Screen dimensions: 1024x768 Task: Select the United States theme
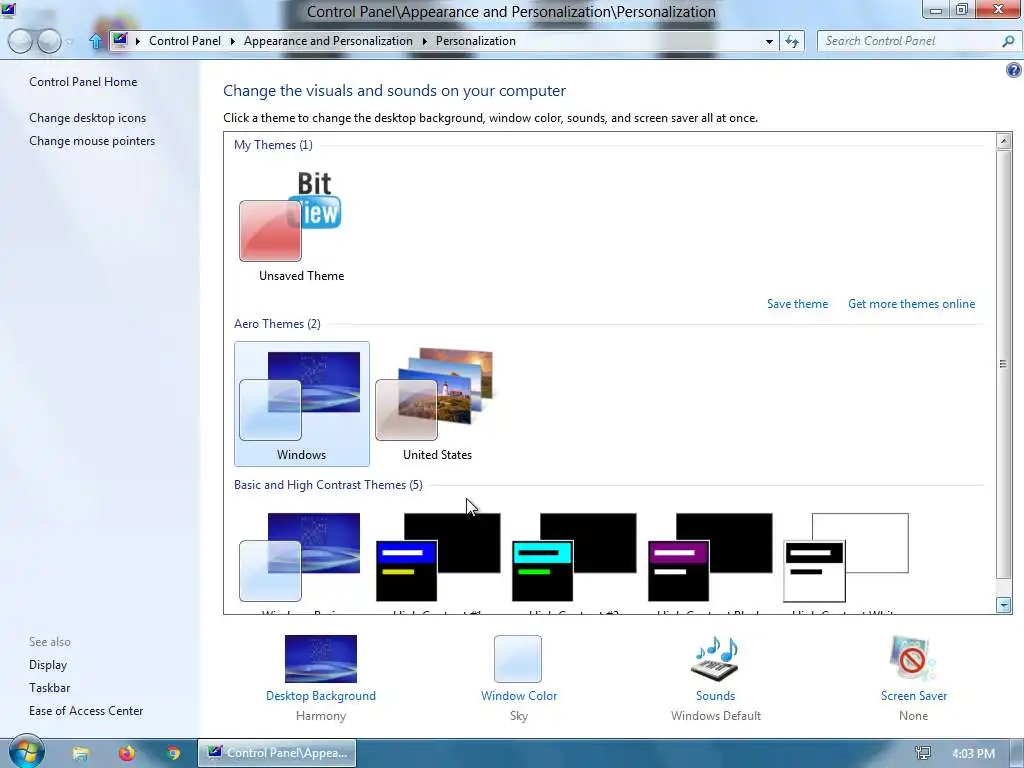437,404
